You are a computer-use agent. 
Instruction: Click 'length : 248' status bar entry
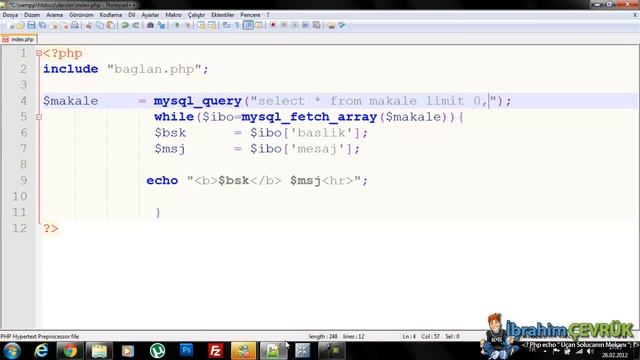(x=323, y=336)
